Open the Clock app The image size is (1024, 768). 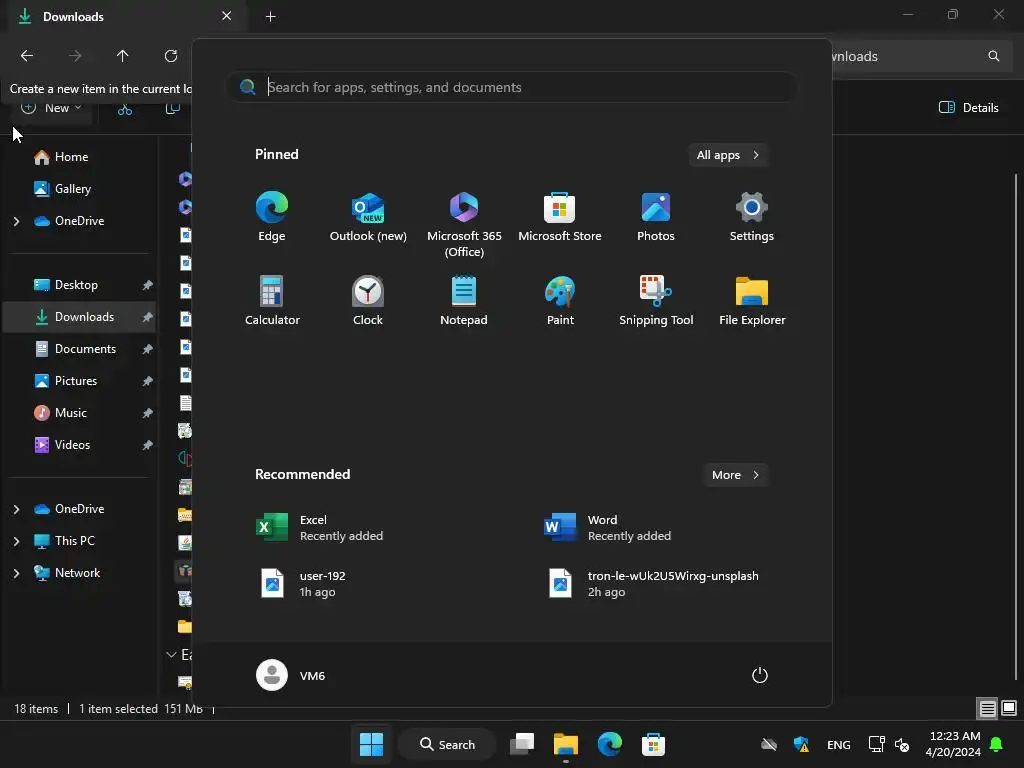[368, 301]
